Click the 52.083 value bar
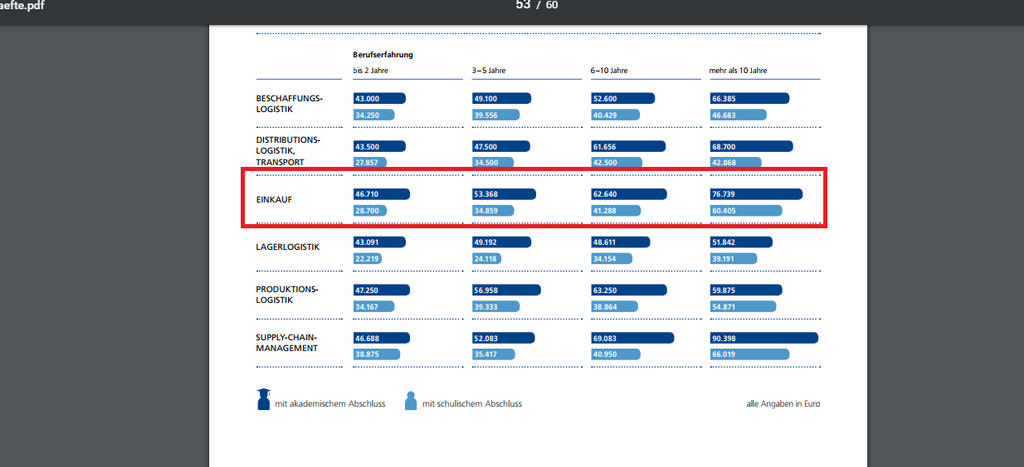This screenshot has width=1024, height=467. point(504,337)
